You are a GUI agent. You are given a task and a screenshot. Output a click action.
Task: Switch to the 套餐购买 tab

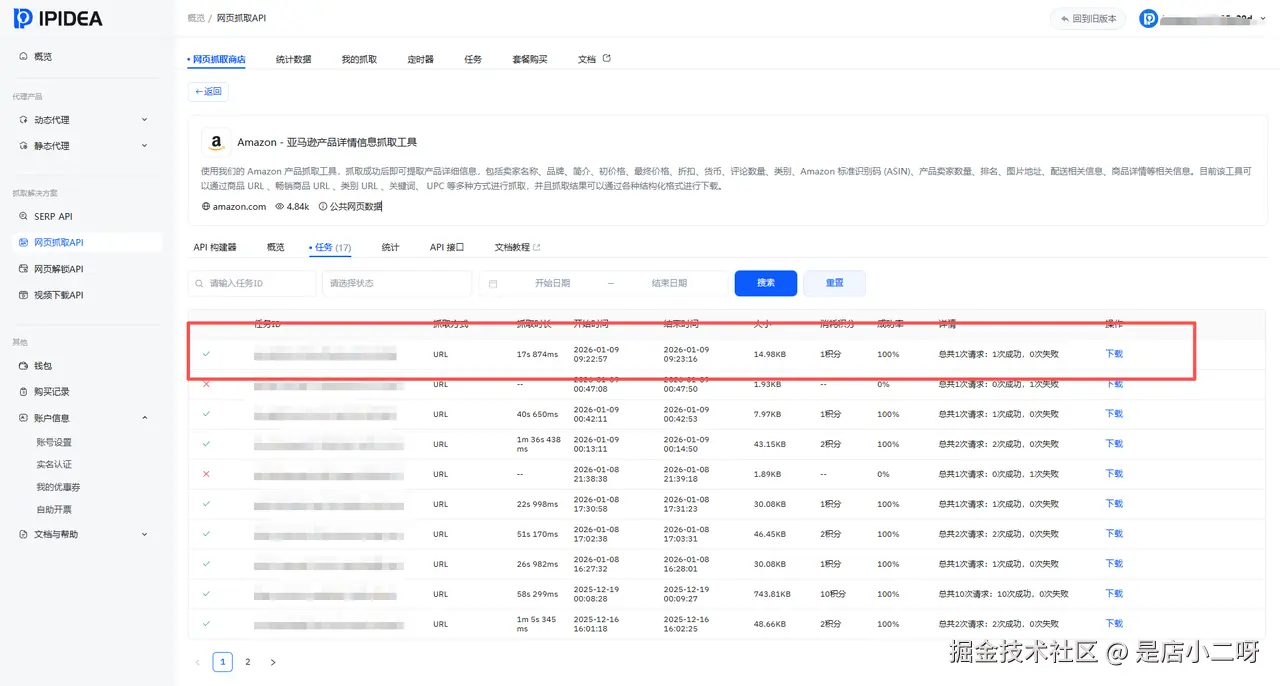pyautogui.click(x=530, y=59)
